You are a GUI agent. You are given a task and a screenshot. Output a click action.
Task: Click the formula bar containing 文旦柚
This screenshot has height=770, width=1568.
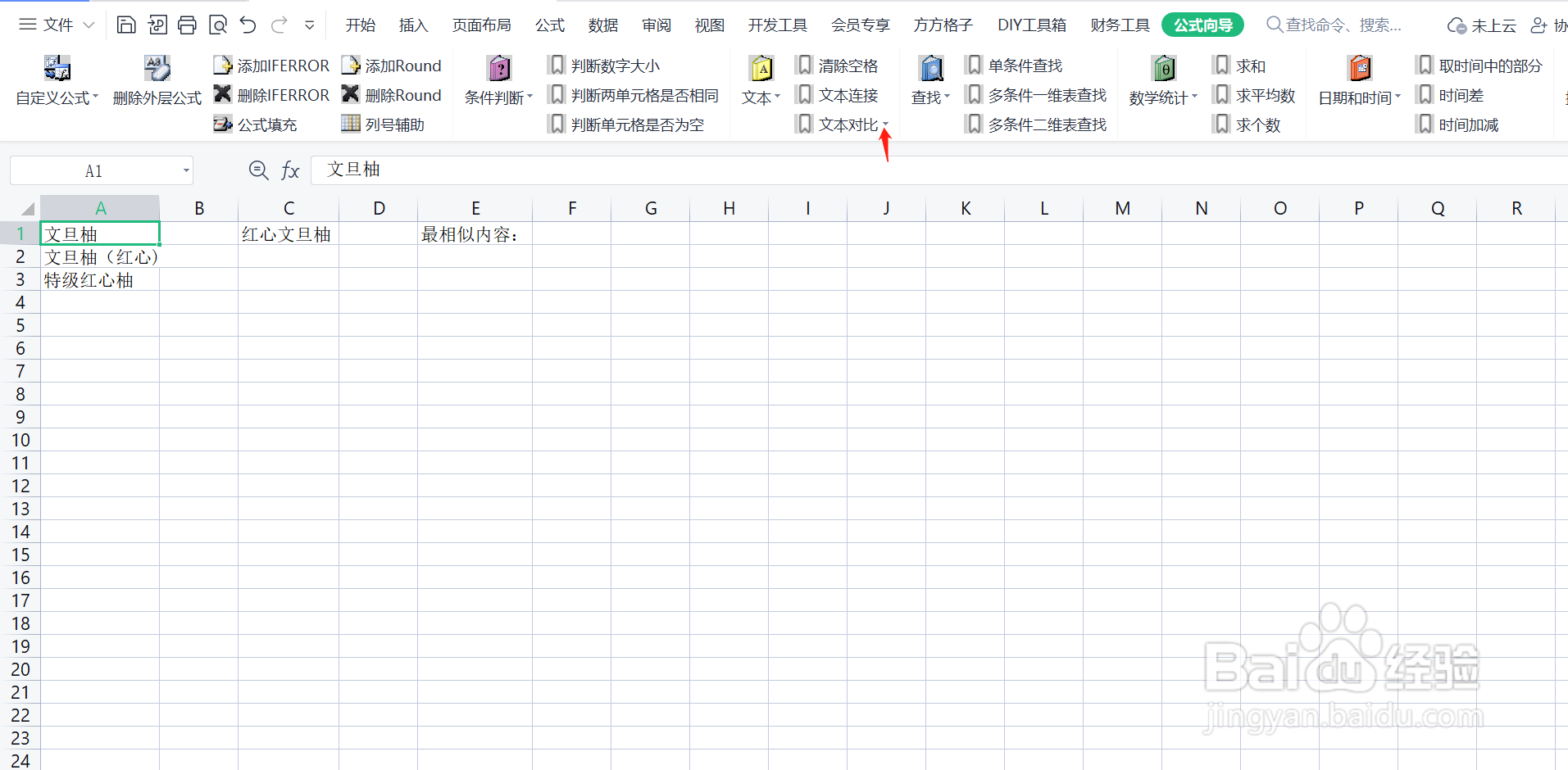click(x=939, y=170)
